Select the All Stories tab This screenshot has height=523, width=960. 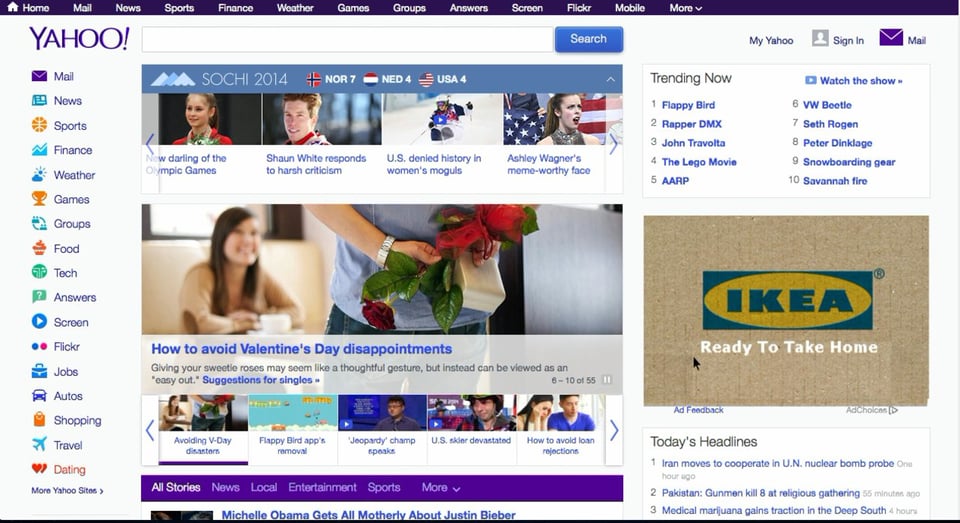[x=176, y=487]
